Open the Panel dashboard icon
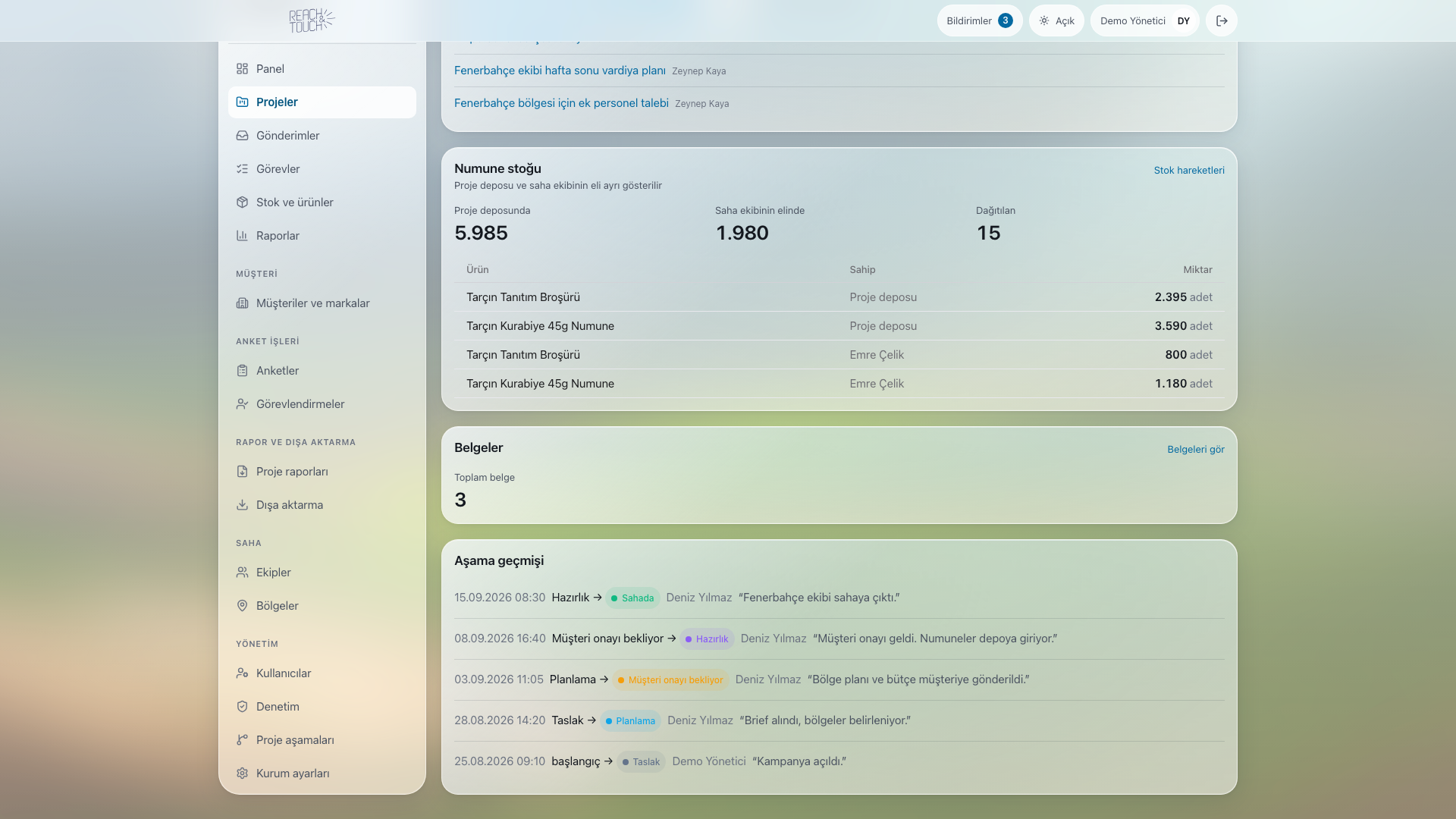1456x819 pixels. click(x=242, y=69)
